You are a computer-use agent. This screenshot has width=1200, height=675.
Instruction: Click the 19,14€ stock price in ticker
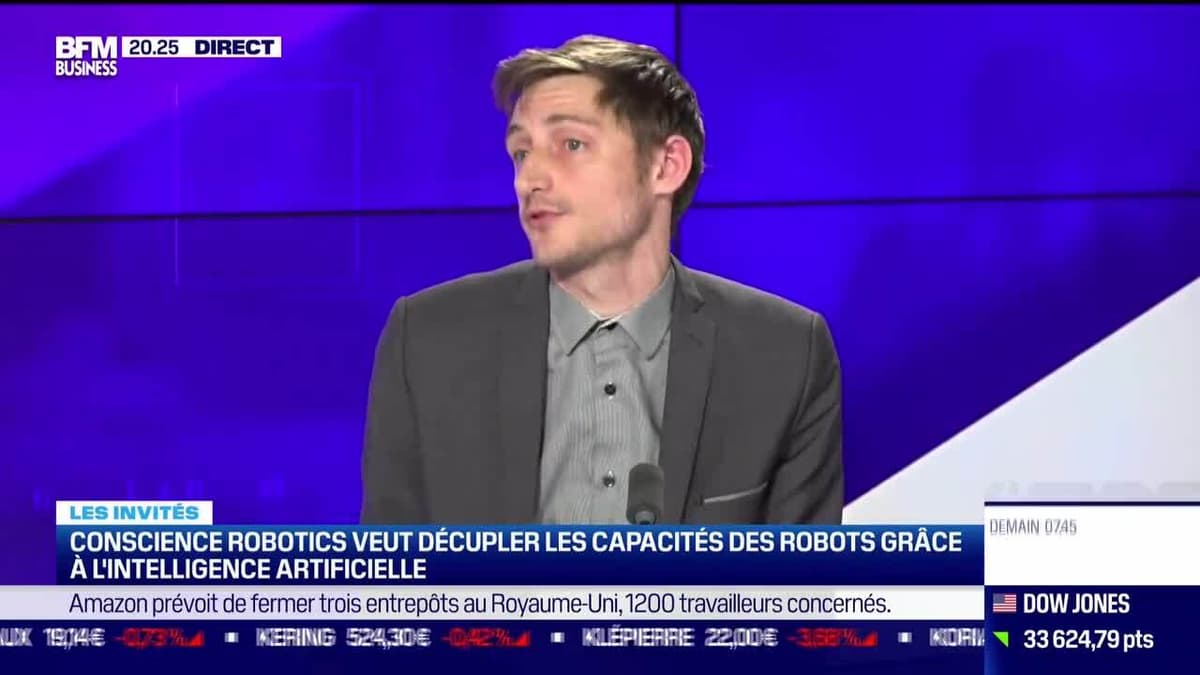74,637
